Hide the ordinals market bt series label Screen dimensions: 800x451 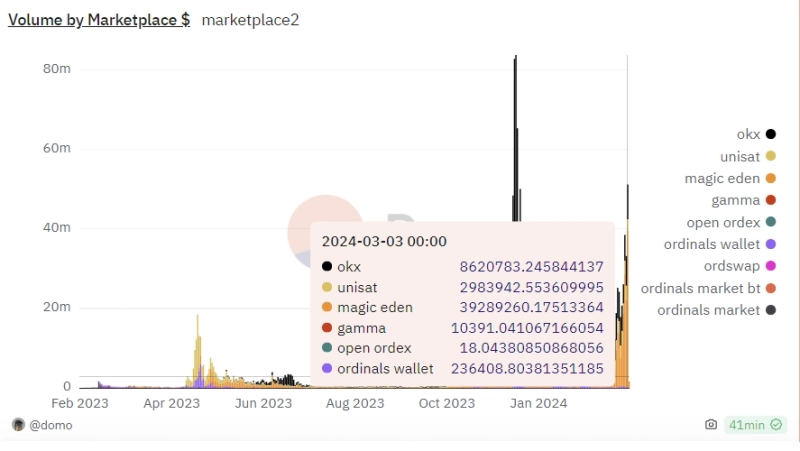point(700,288)
